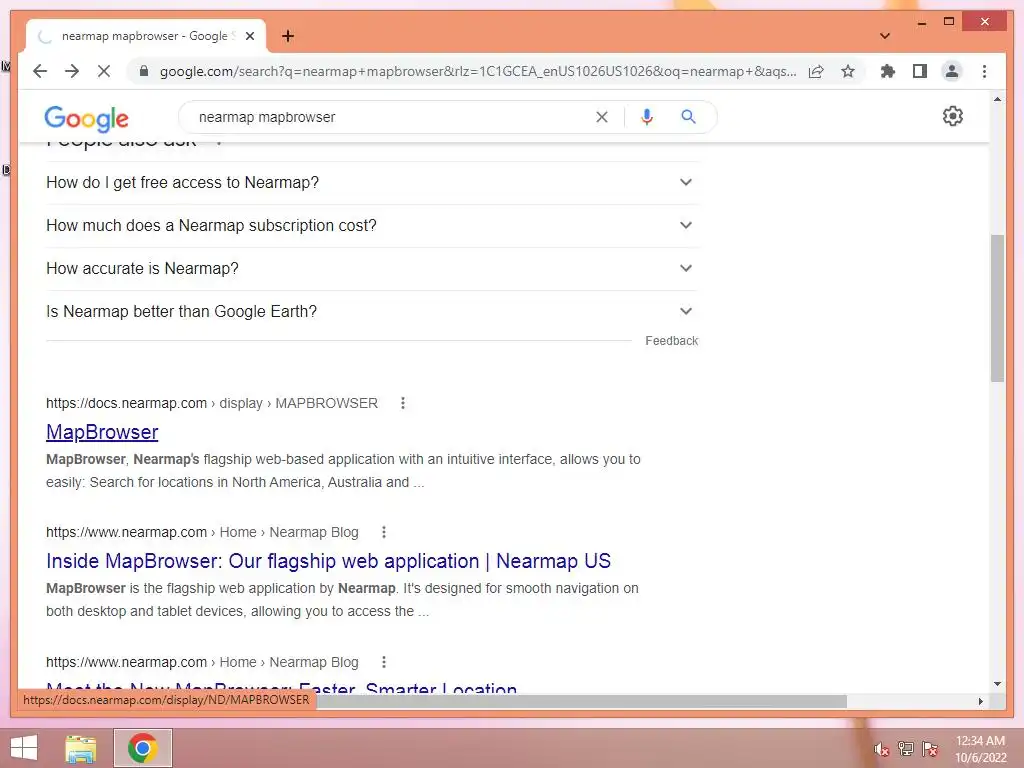Click the docs.nearmap.com breadcrumb URL
This screenshot has height=768, width=1024.
[212, 403]
